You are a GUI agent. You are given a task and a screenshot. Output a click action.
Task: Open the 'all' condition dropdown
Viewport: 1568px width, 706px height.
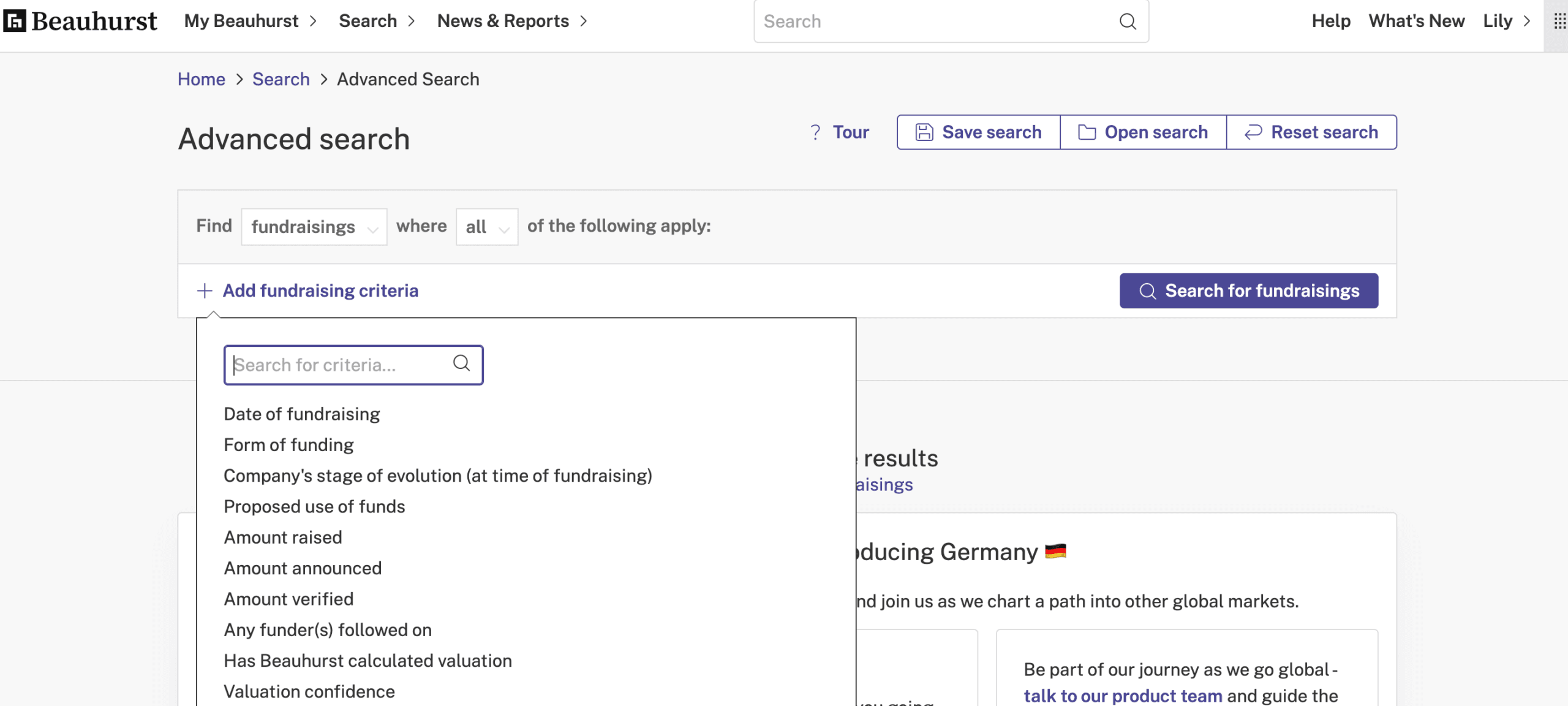pyautogui.click(x=487, y=227)
